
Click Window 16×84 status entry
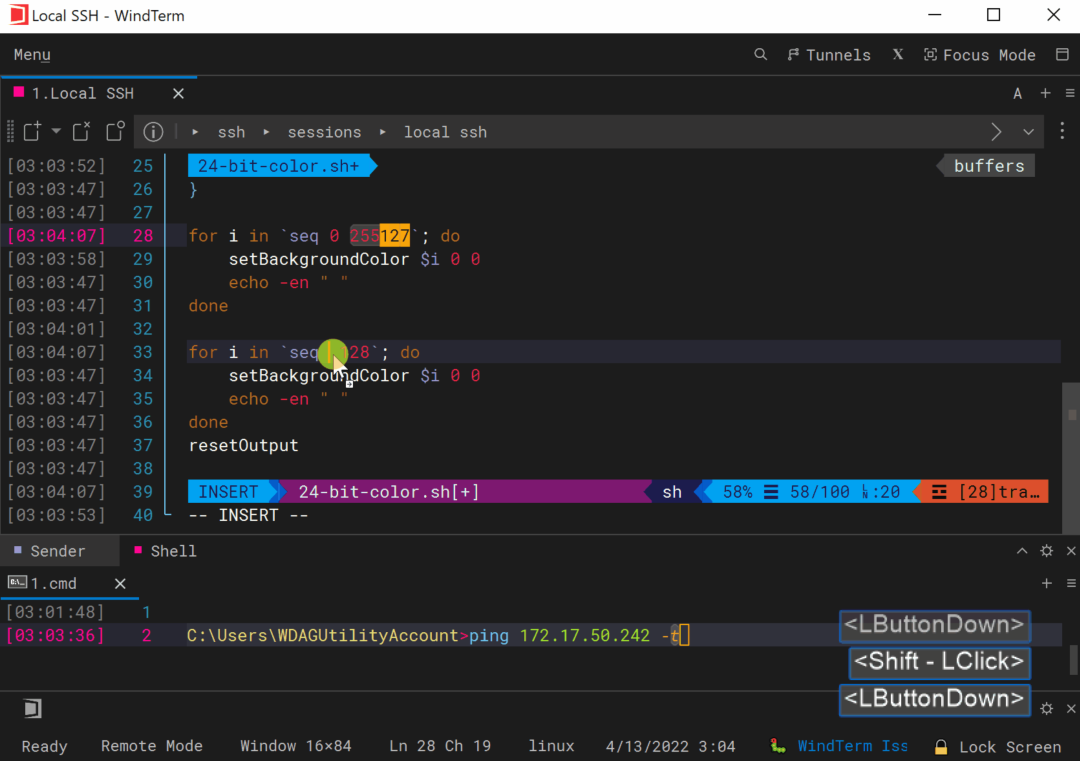point(295,746)
